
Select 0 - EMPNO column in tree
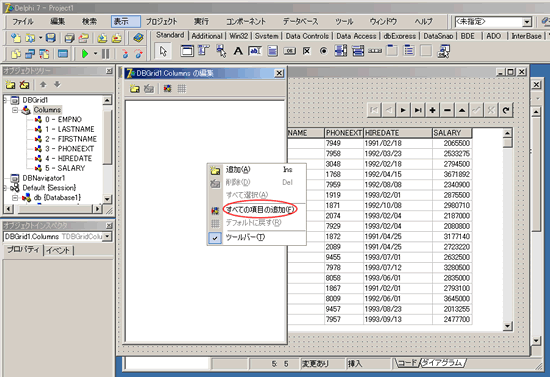(63, 120)
